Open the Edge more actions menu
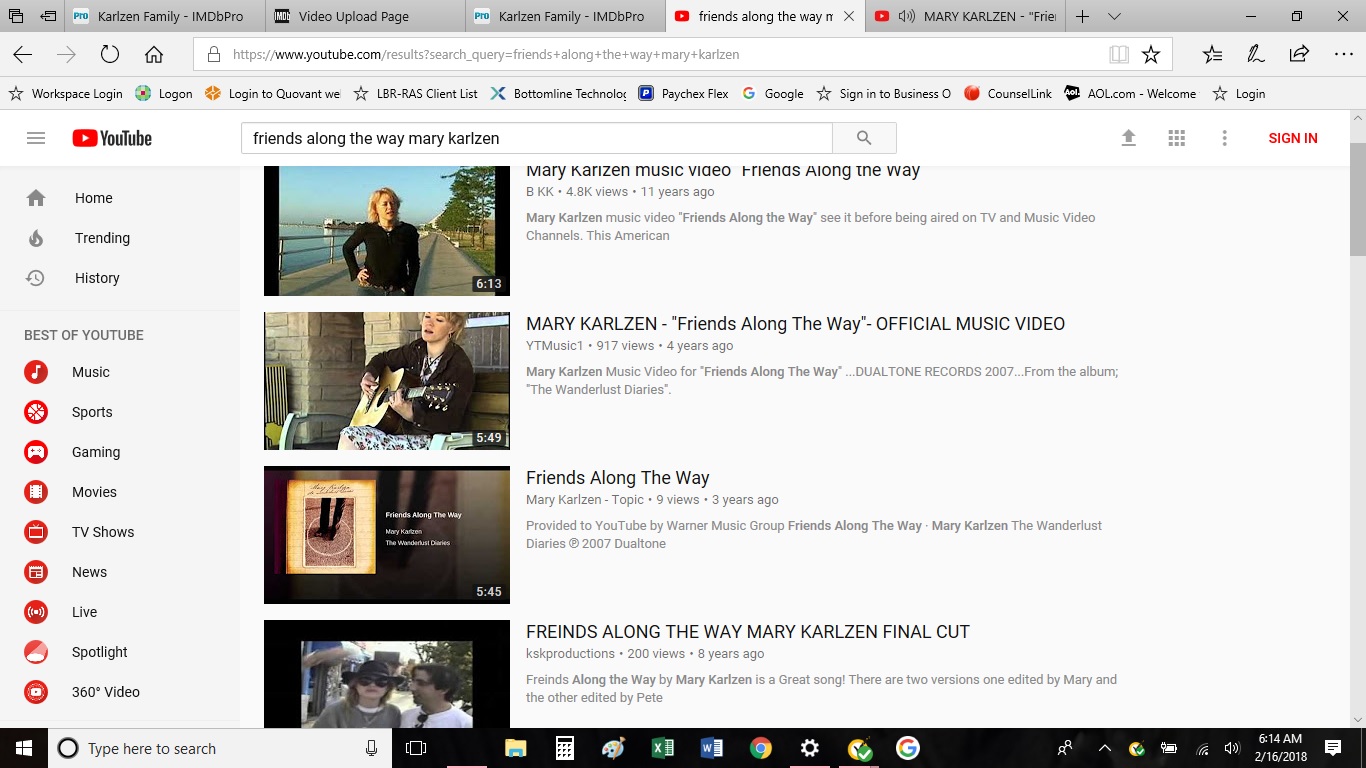Screen dimensions: 1366x768 [1343, 54]
